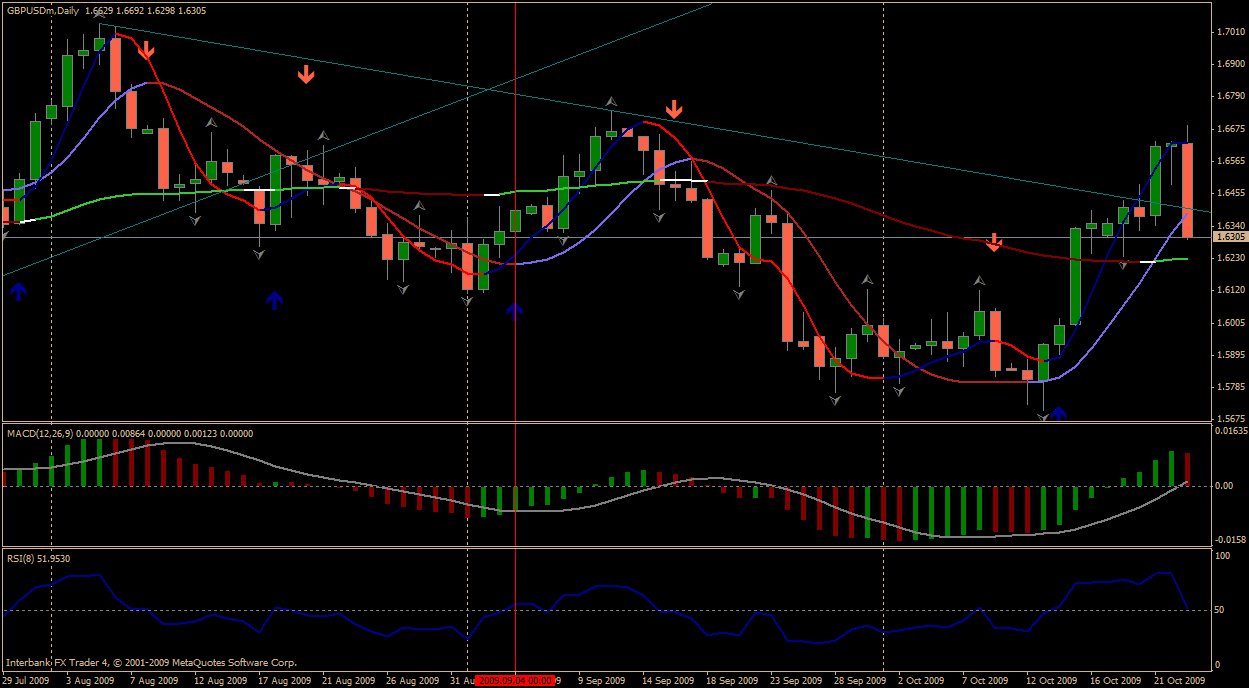The height and width of the screenshot is (688, 1249).
Task: Click the red down arrow at the early August peak
Action: (x=146, y=49)
